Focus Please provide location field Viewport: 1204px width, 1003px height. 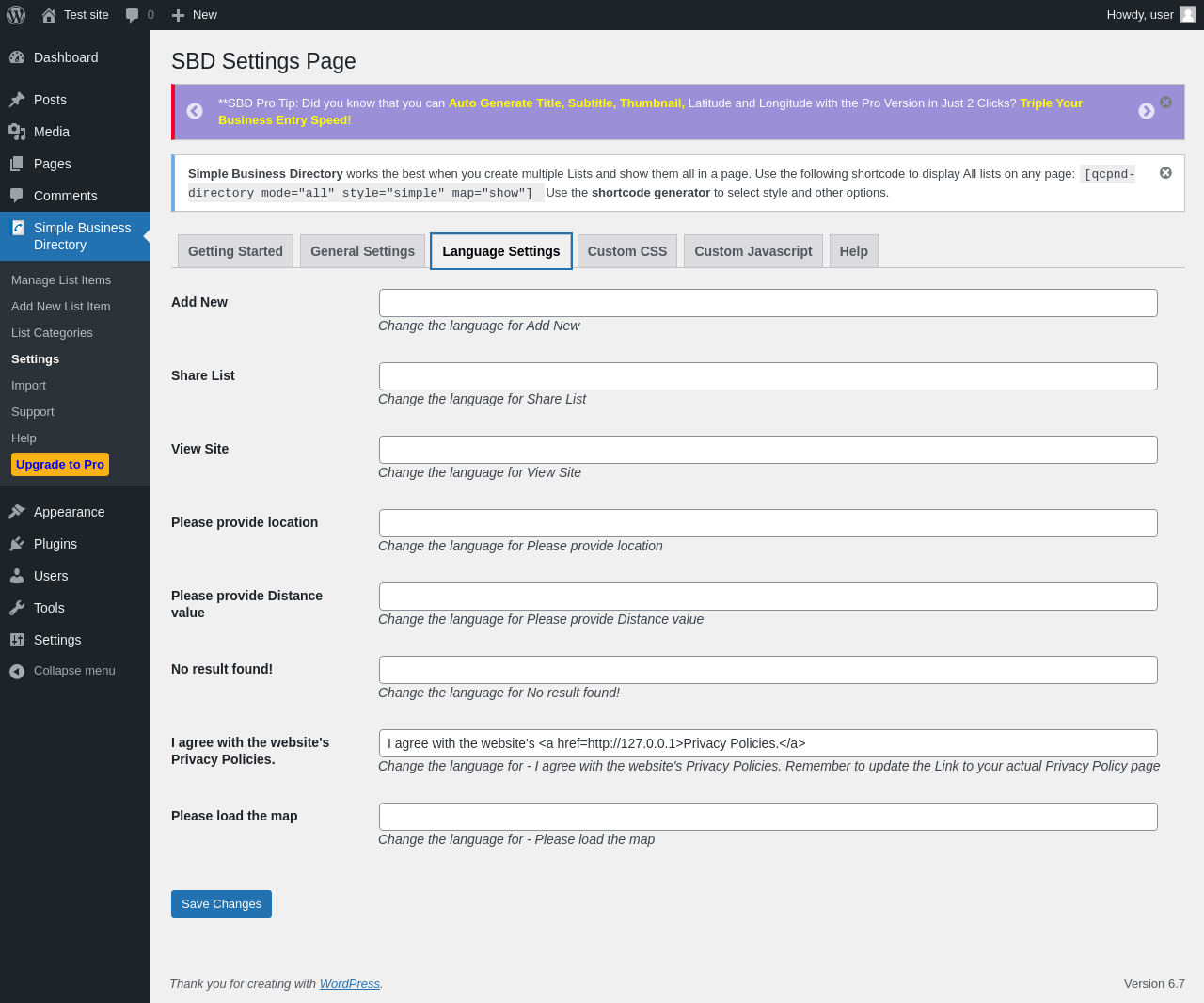[768, 523]
